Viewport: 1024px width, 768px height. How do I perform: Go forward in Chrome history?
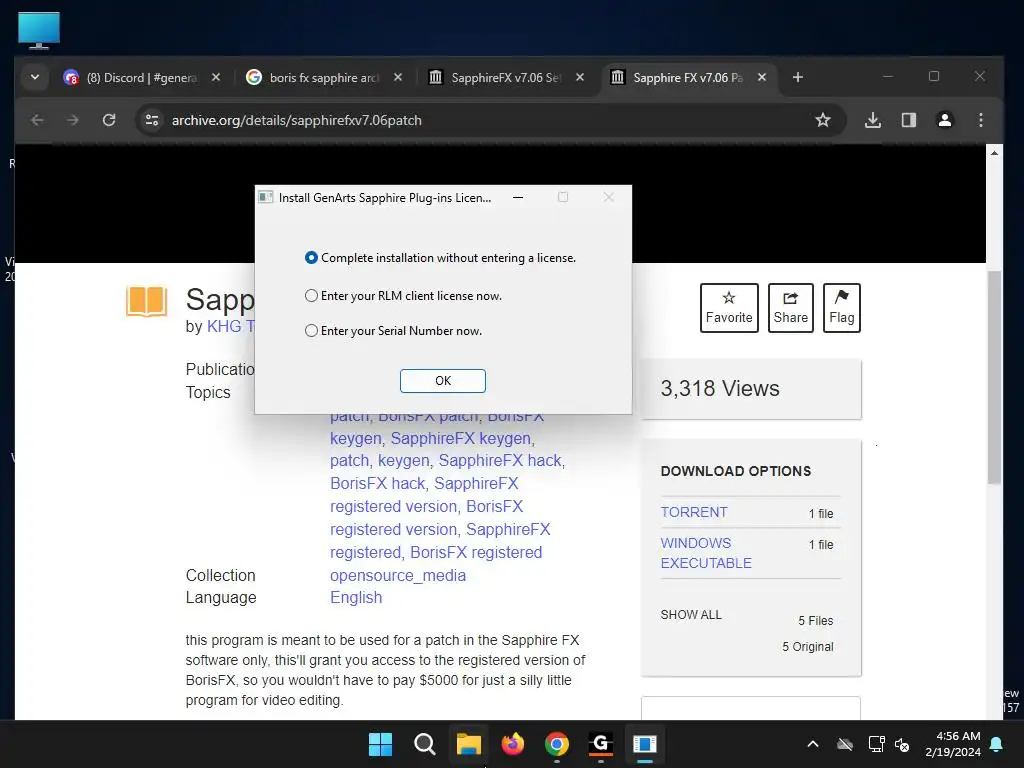click(x=73, y=120)
